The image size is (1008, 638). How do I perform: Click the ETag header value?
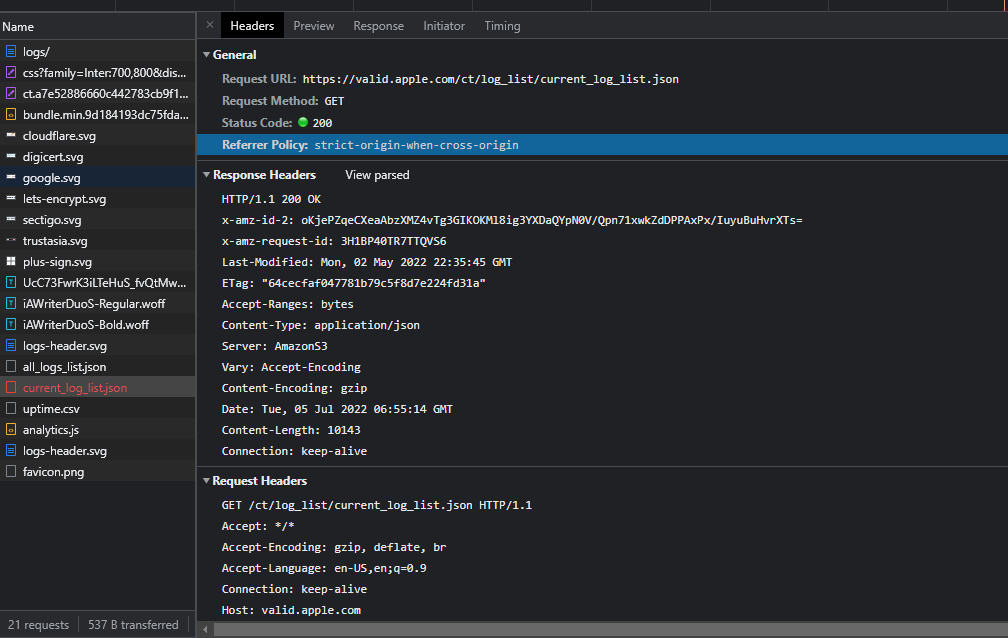click(x=374, y=283)
